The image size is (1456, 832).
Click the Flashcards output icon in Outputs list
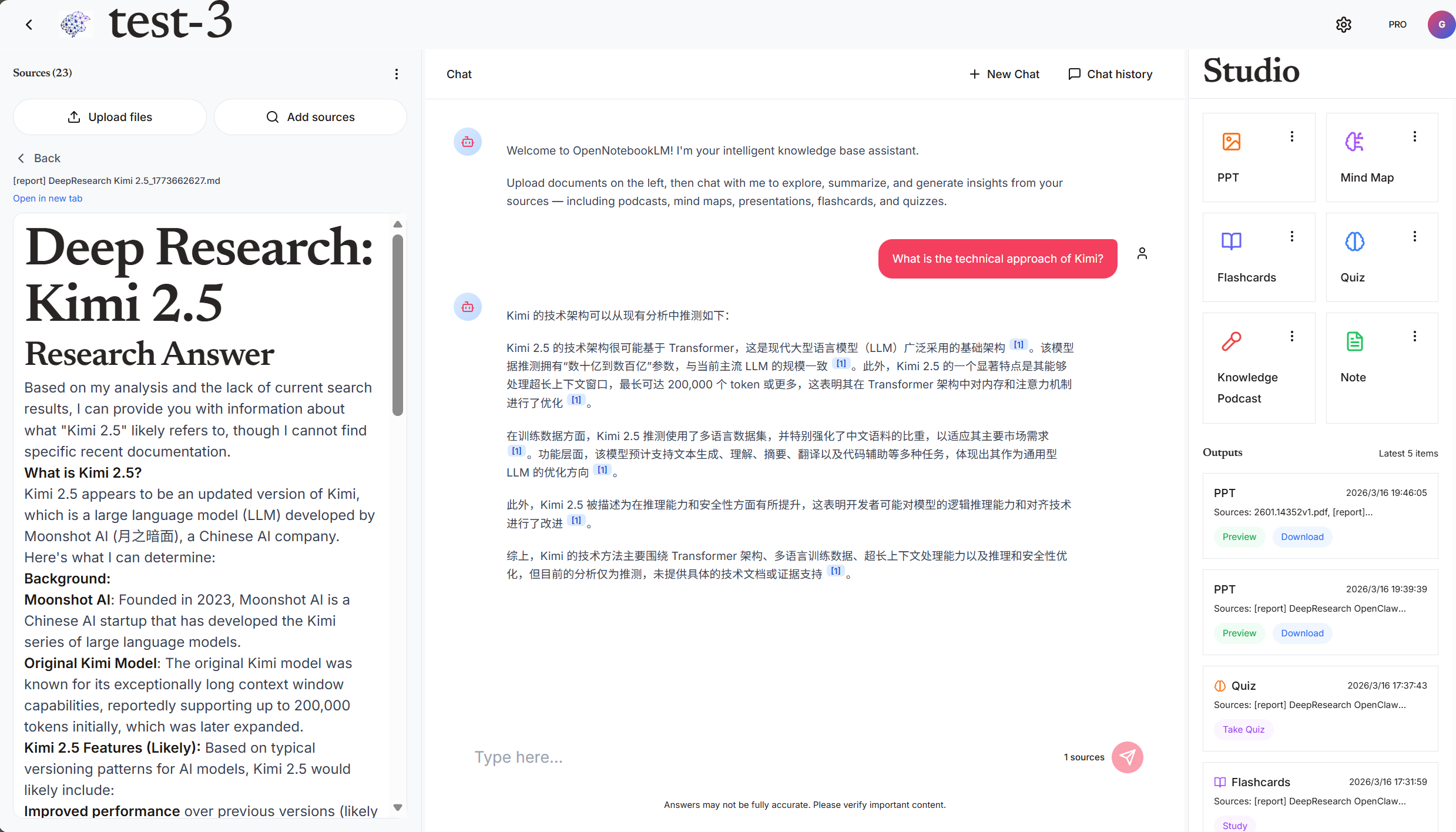click(1220, 783)
